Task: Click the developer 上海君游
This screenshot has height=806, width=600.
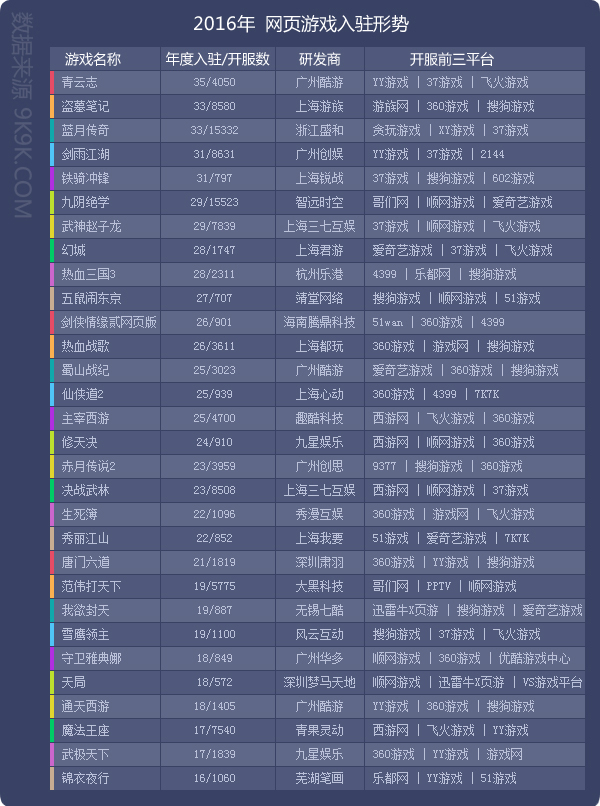Action: (319, 250)
